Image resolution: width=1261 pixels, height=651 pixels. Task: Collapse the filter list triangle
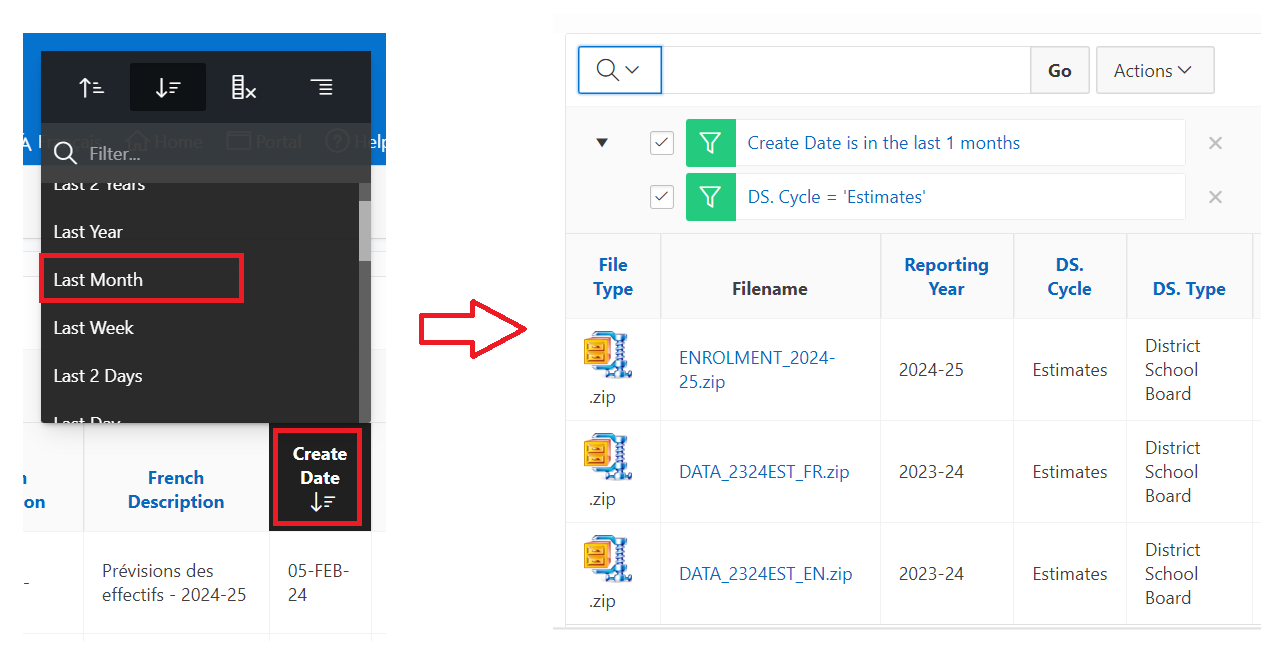tap(602, 143)
